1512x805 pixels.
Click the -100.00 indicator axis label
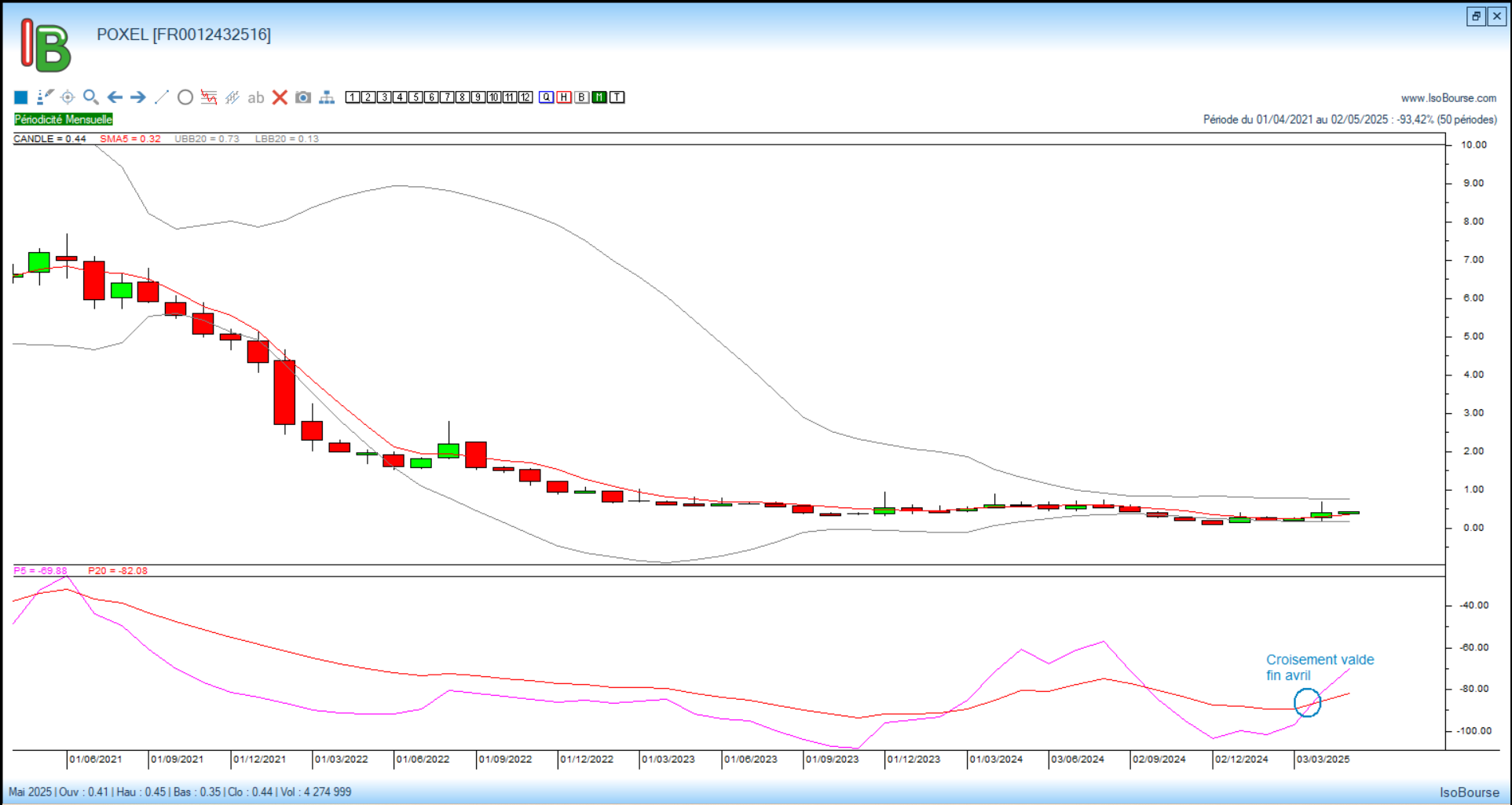pos(1475,731)
